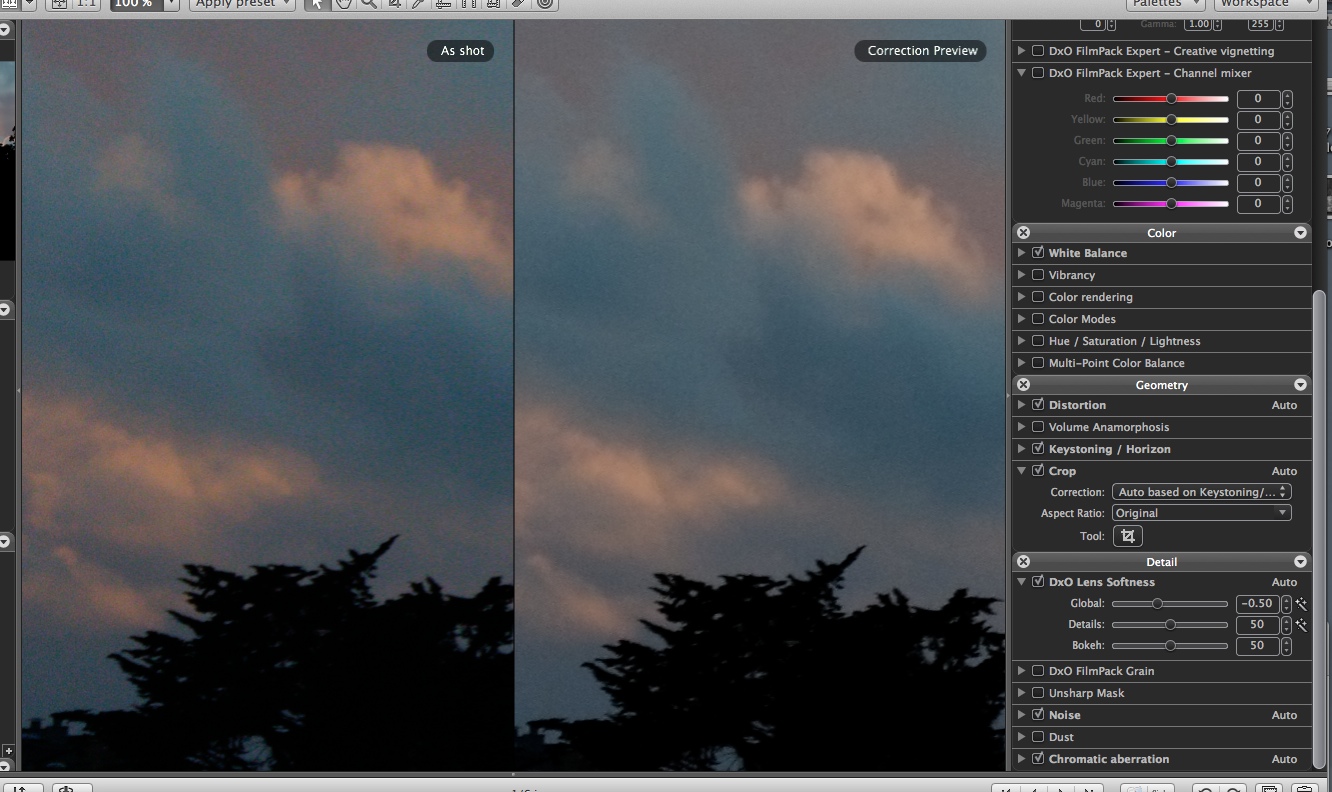
Task: Click the As shot label on image
Action: [461, 51]
